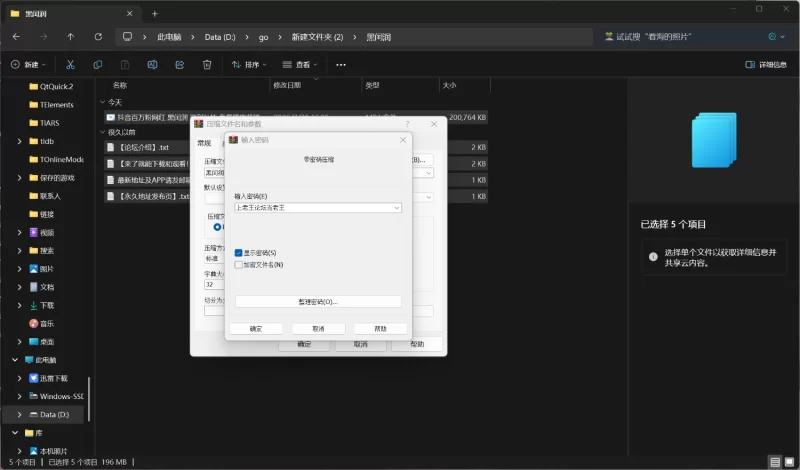Collapse the 很久以前 group

tap(103, 132)
